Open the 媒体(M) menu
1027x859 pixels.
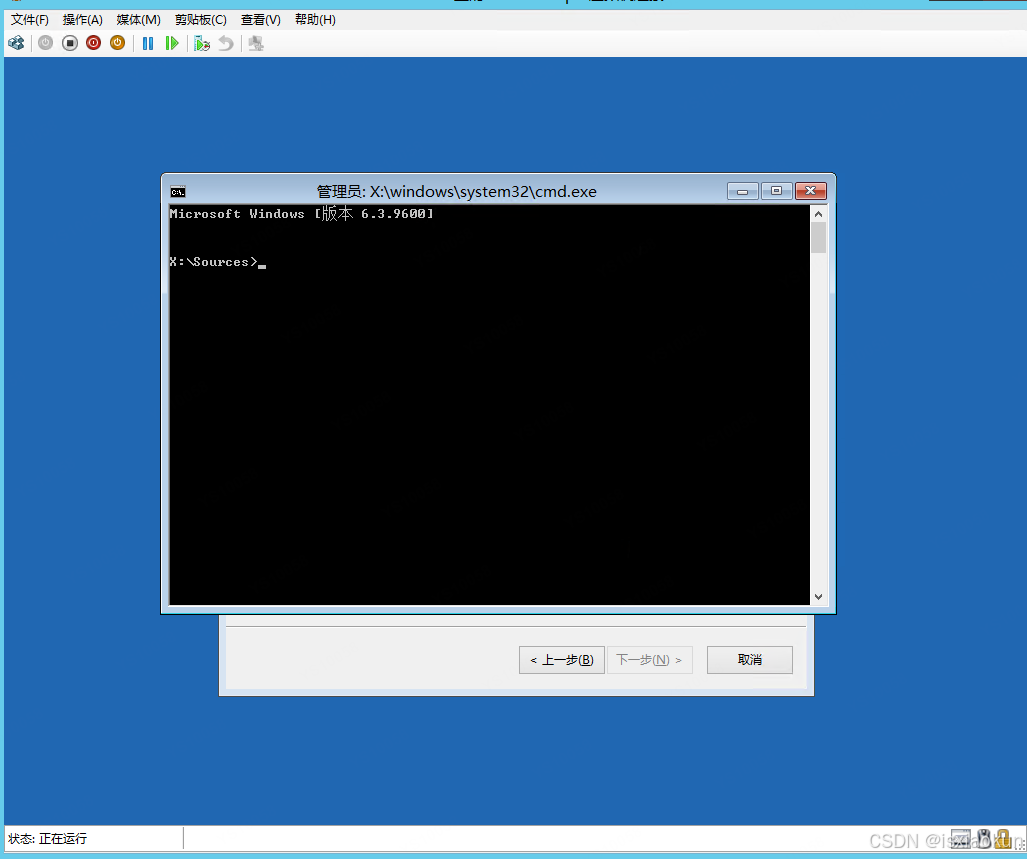pyautogui.click(x=138, y=19)
